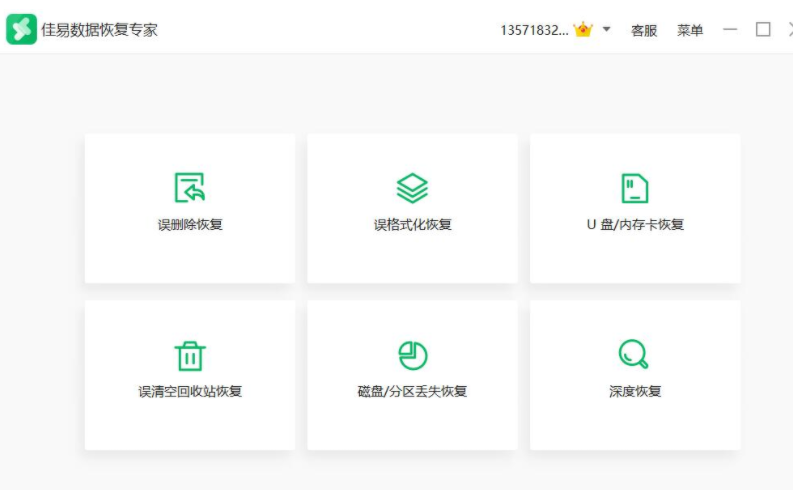The image size is (793, 490).
Task: Click the 误删除恢复 recovery icon
Action: click(190, 188)
